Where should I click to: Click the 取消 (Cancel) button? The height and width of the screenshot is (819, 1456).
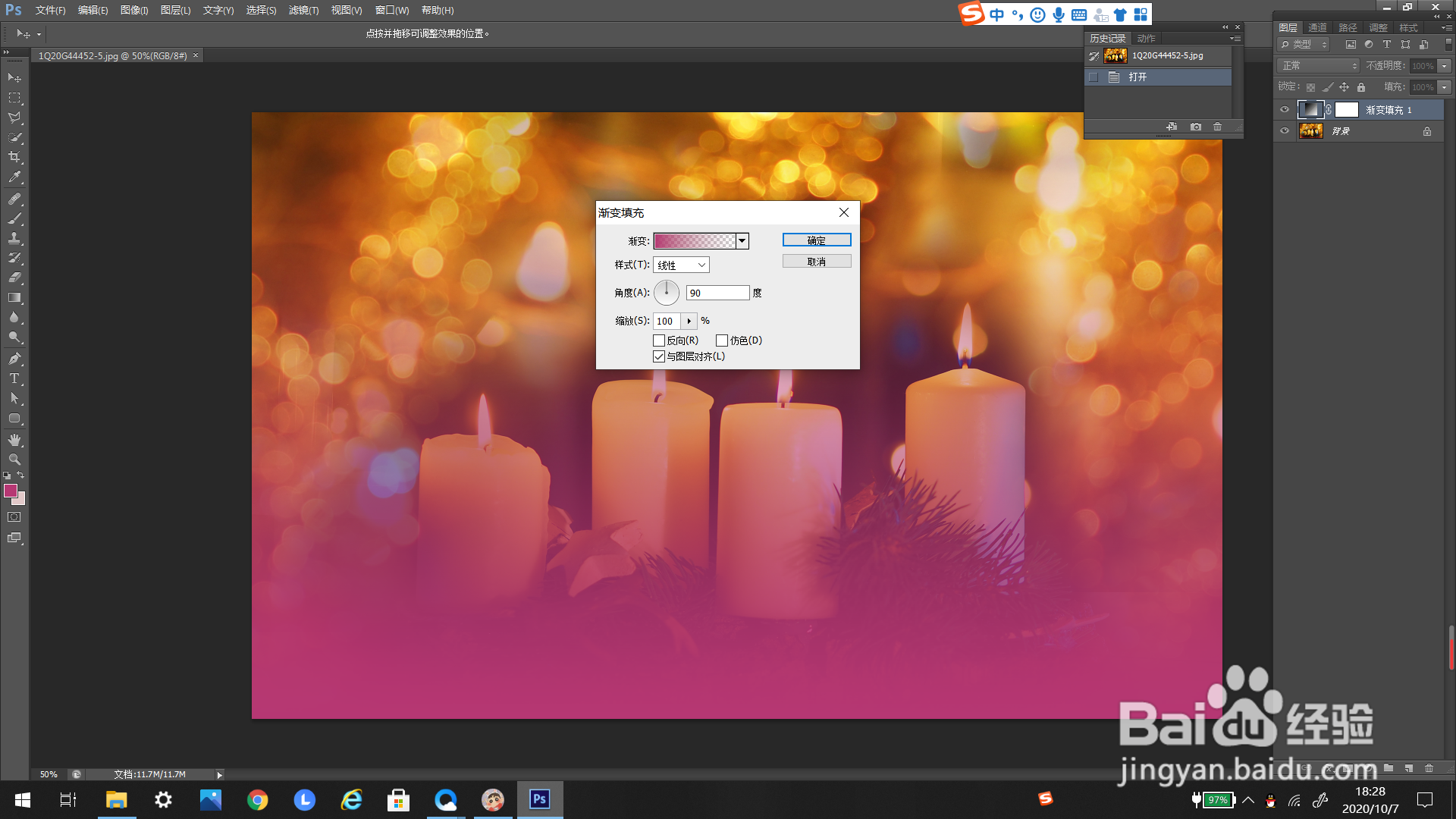coord(816,262)
